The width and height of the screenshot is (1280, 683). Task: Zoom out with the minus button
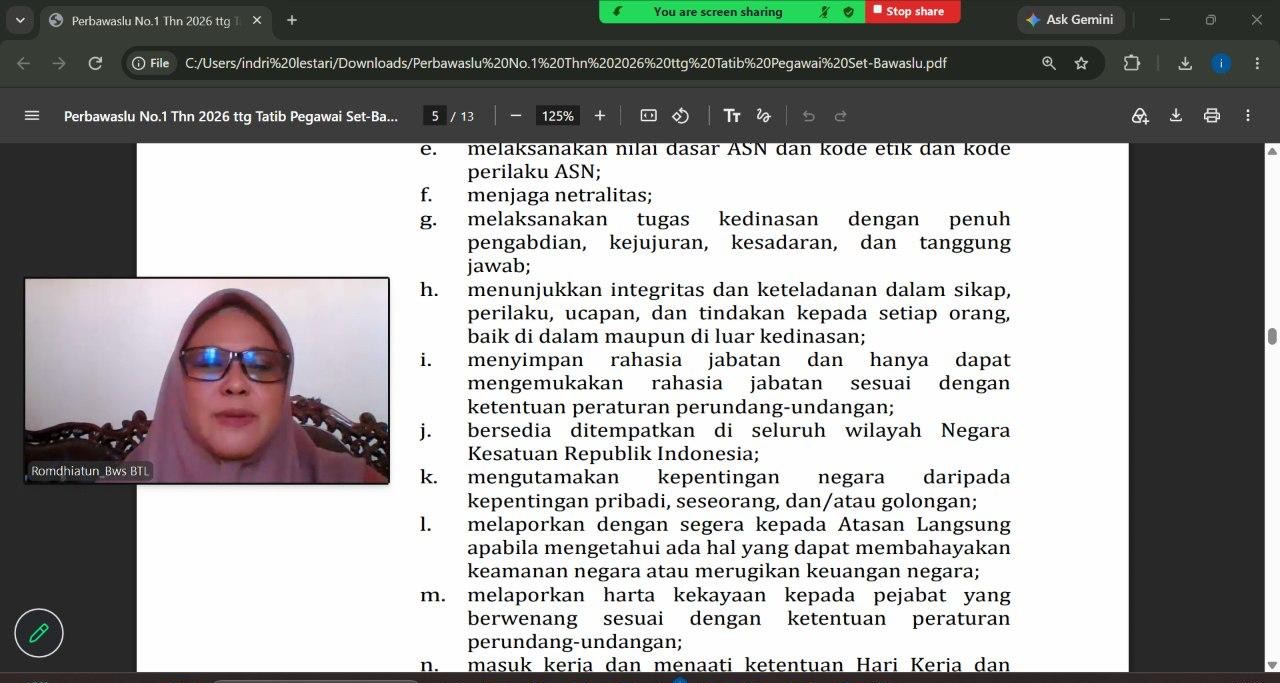click(516, 116)
